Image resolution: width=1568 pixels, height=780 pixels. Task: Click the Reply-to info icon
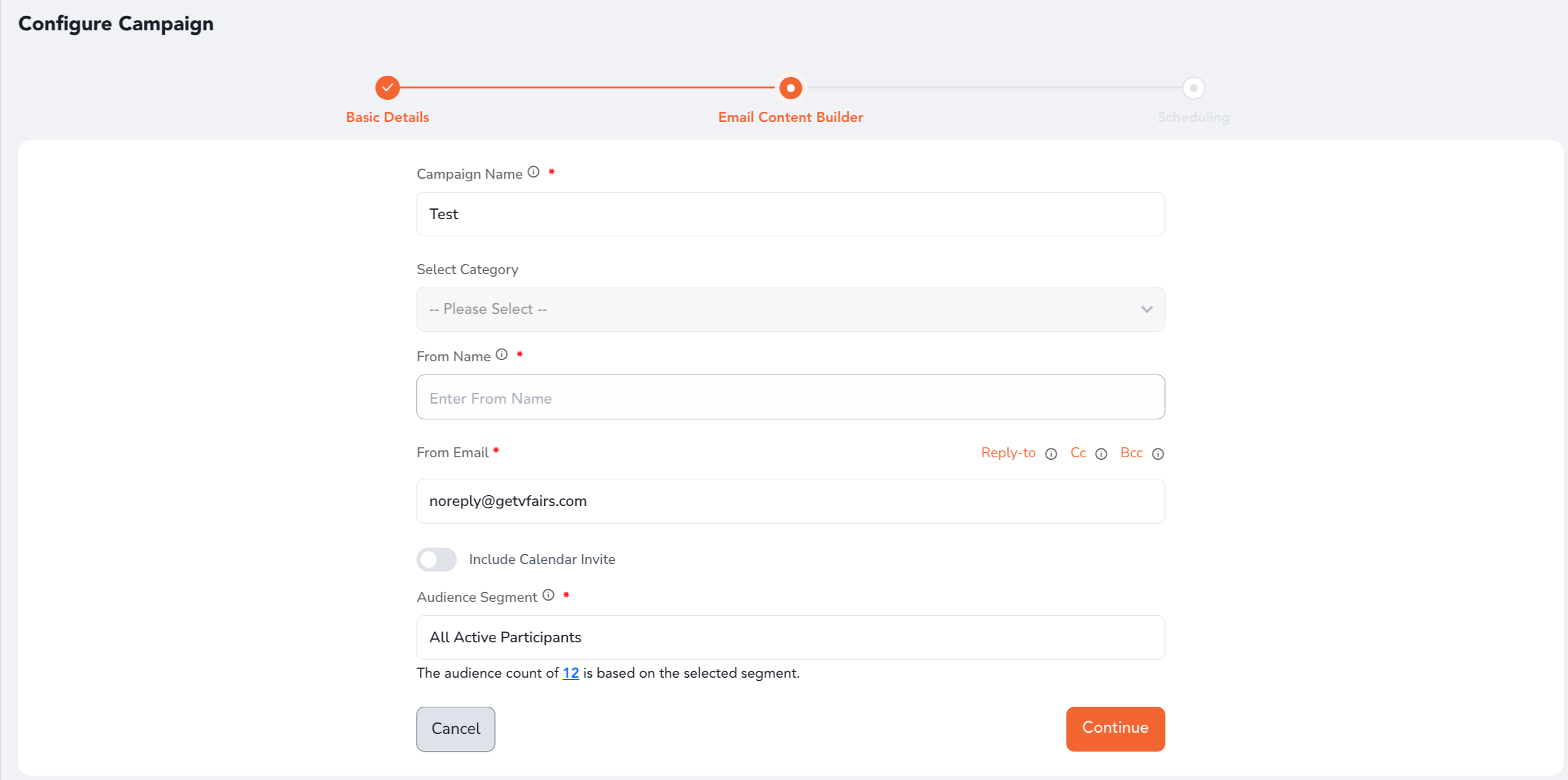click(1051, 454)
